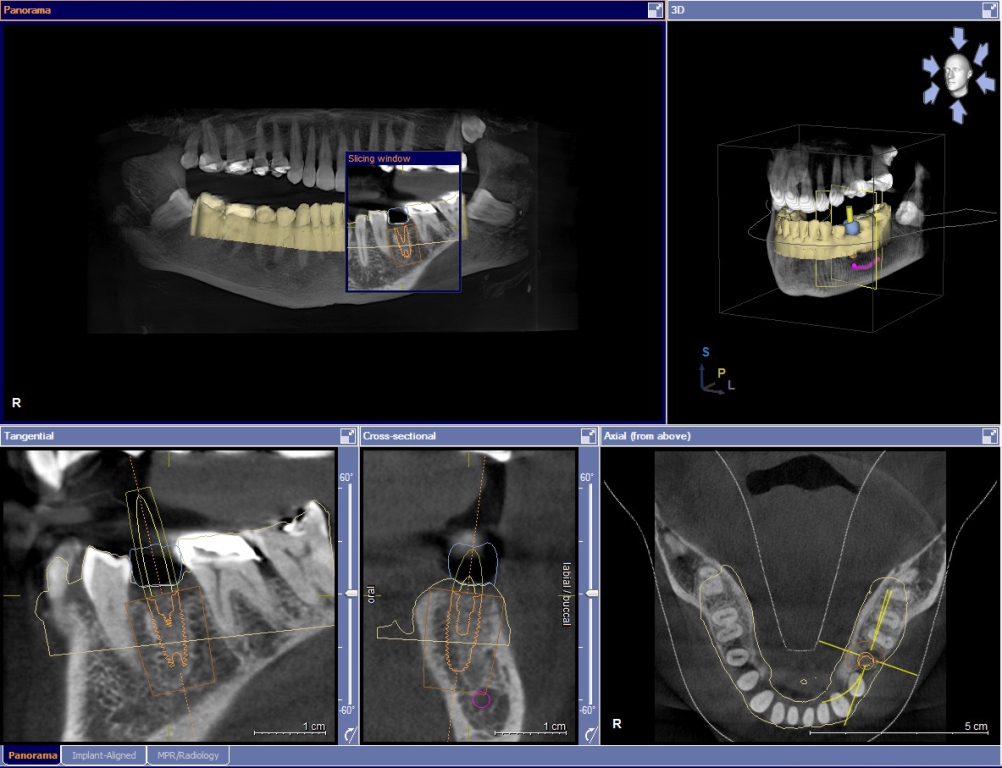This screenshot has height=768, width=1002.
Task: Open the MPR/Radiology tab
Action: [x=188, y=755]
